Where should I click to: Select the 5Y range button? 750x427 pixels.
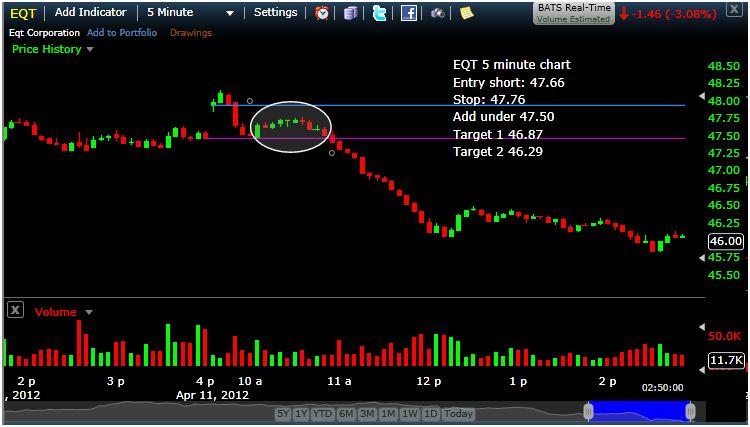click(283, 414)
